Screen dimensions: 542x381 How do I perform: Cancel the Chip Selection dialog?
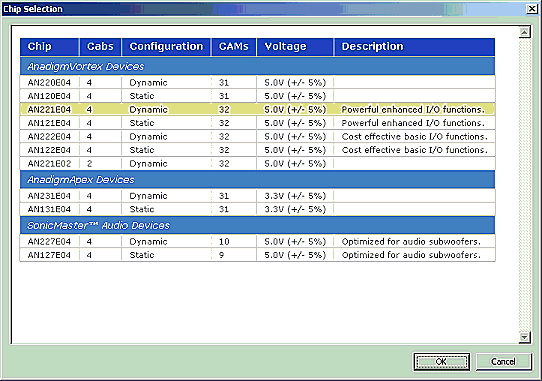tap(503, 362)
